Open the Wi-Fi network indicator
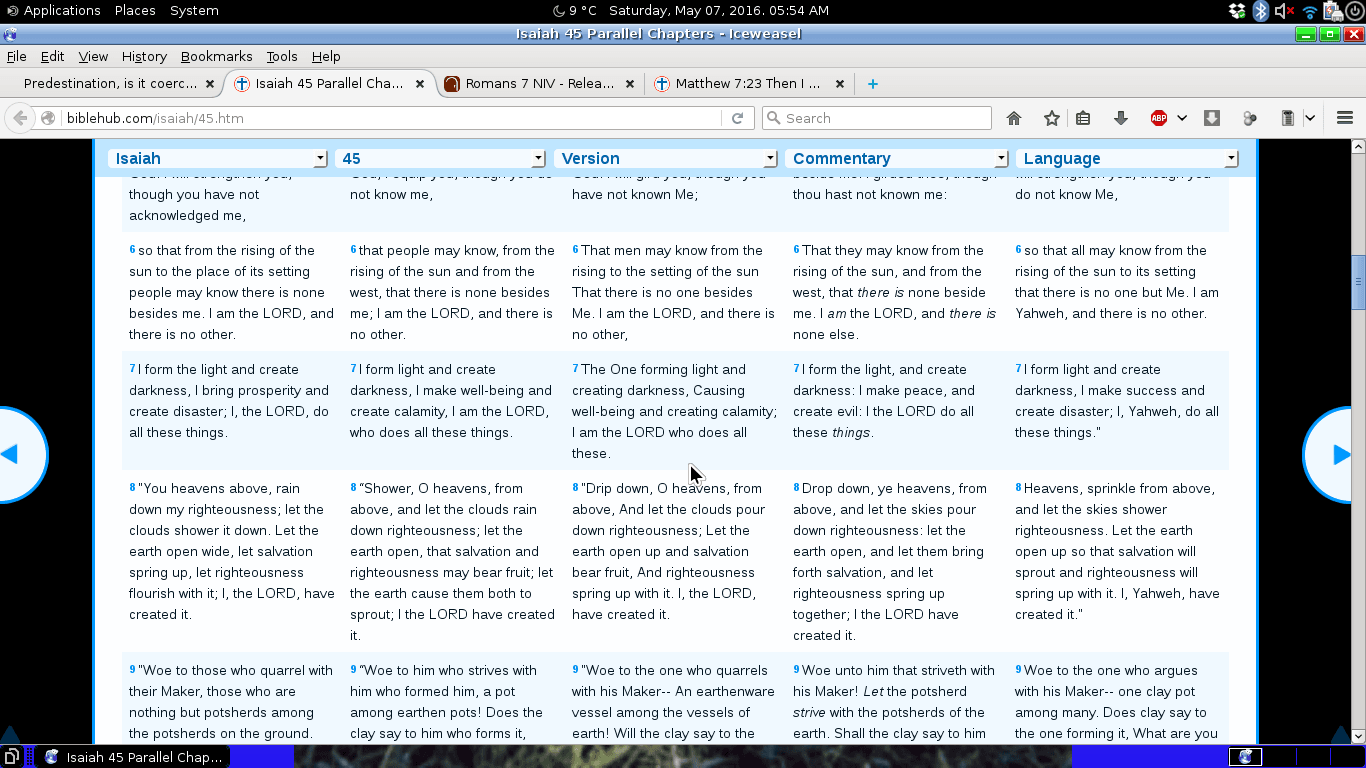1366x768 pixels. (x=1309, y=11)
